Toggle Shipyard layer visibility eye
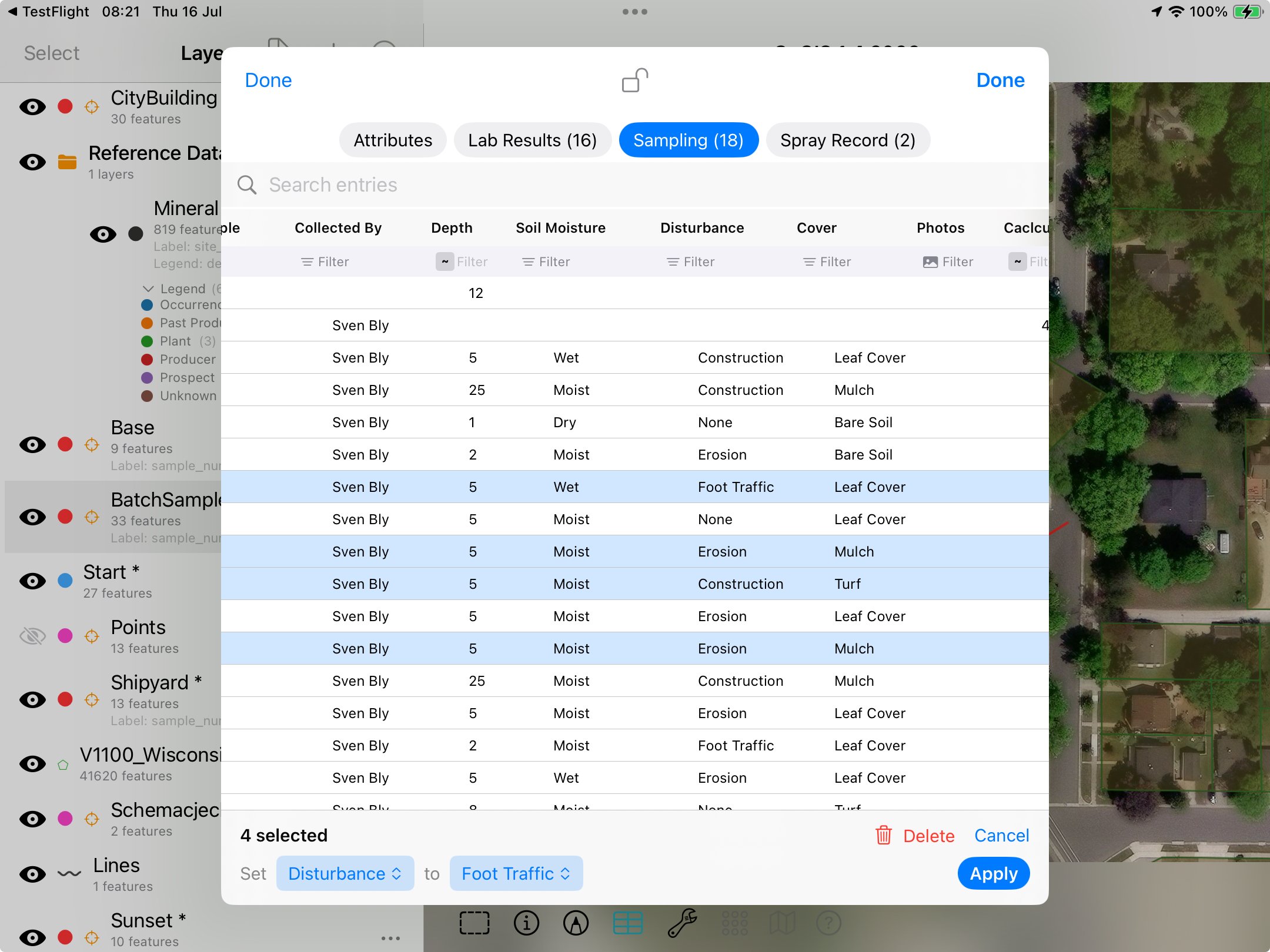Image resolution: width=1270 pixels, height=952 pixels. [x=32, y=699]
